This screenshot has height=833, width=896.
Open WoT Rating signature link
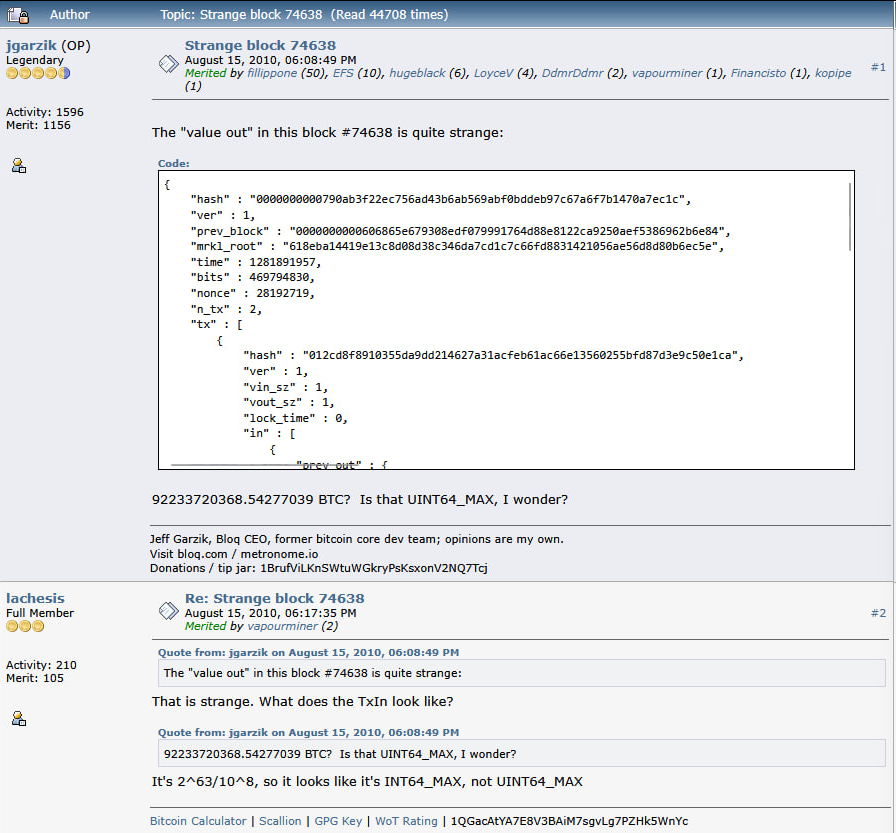pos(406,821)
